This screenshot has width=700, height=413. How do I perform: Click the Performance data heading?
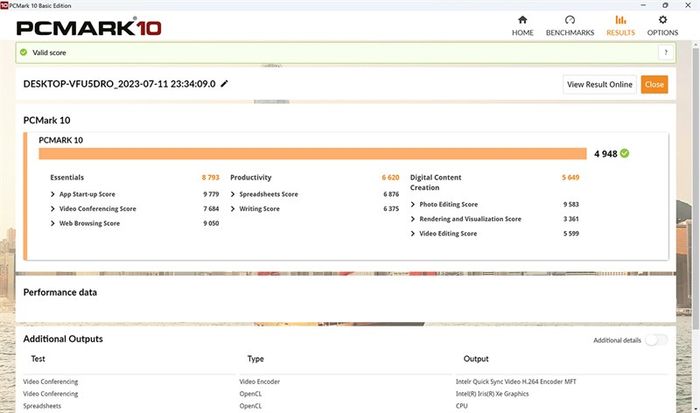tap(60, 292)
